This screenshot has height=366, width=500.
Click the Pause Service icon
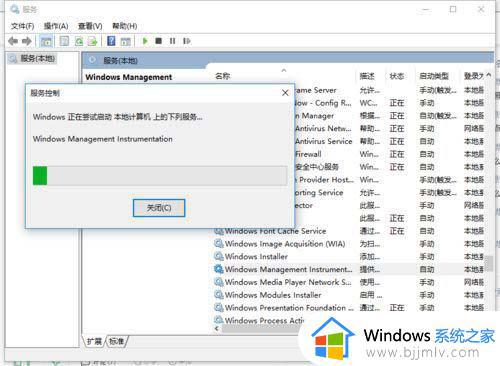pos(172,41)
